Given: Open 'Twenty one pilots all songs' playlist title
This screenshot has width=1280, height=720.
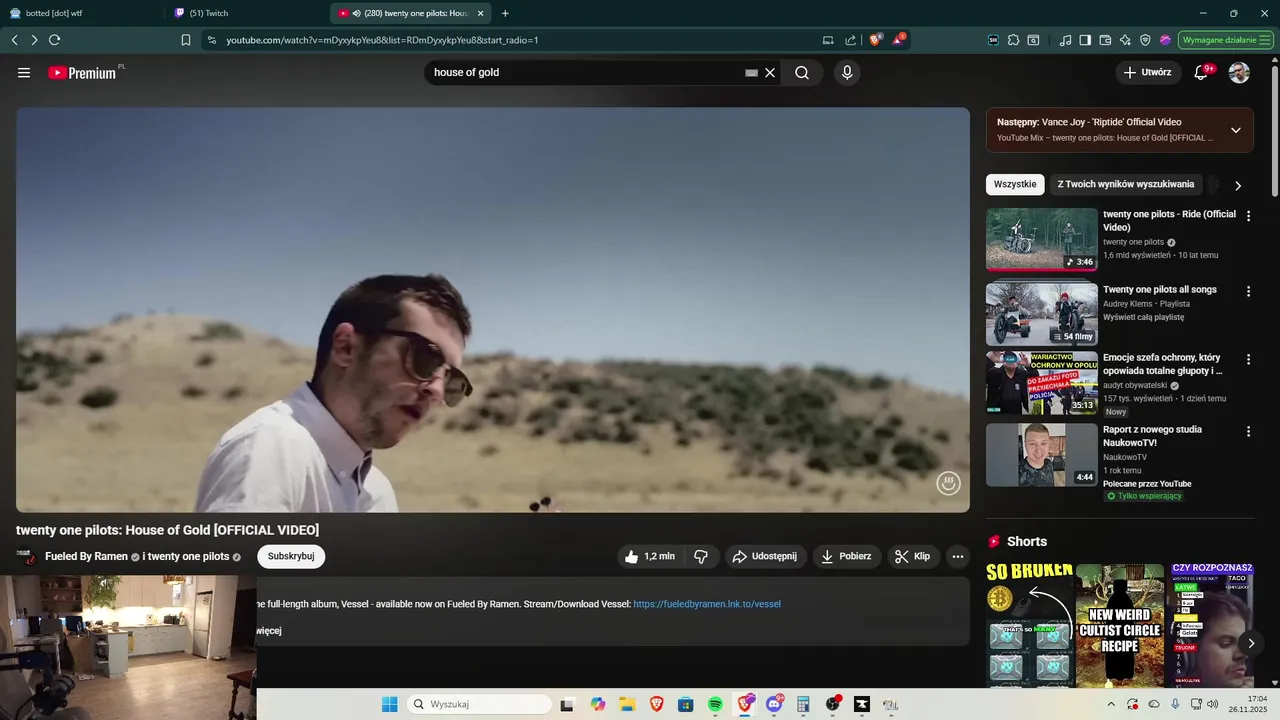Looking at the screenshot, I should point(1160,290).
